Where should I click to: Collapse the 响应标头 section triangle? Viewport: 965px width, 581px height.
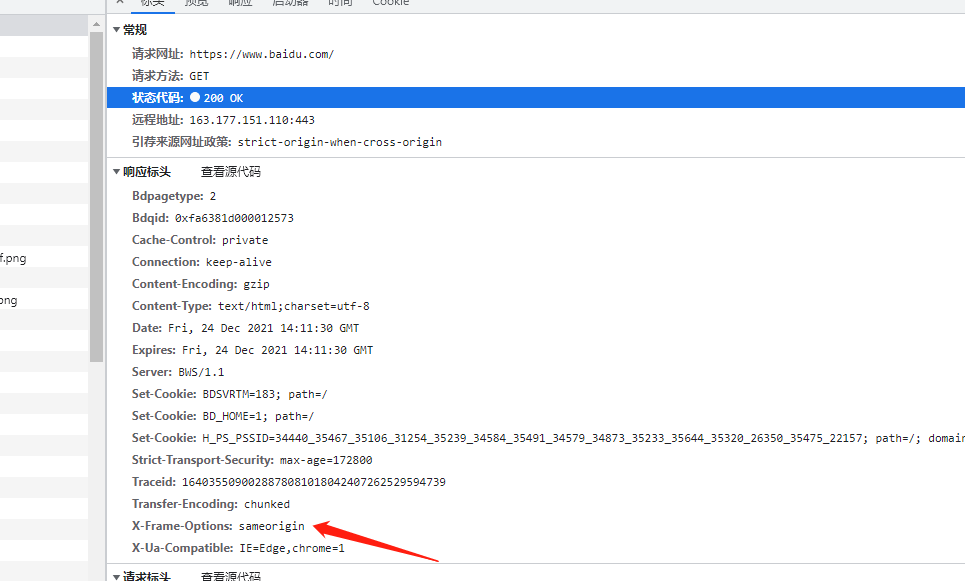[x=117, y=172]
